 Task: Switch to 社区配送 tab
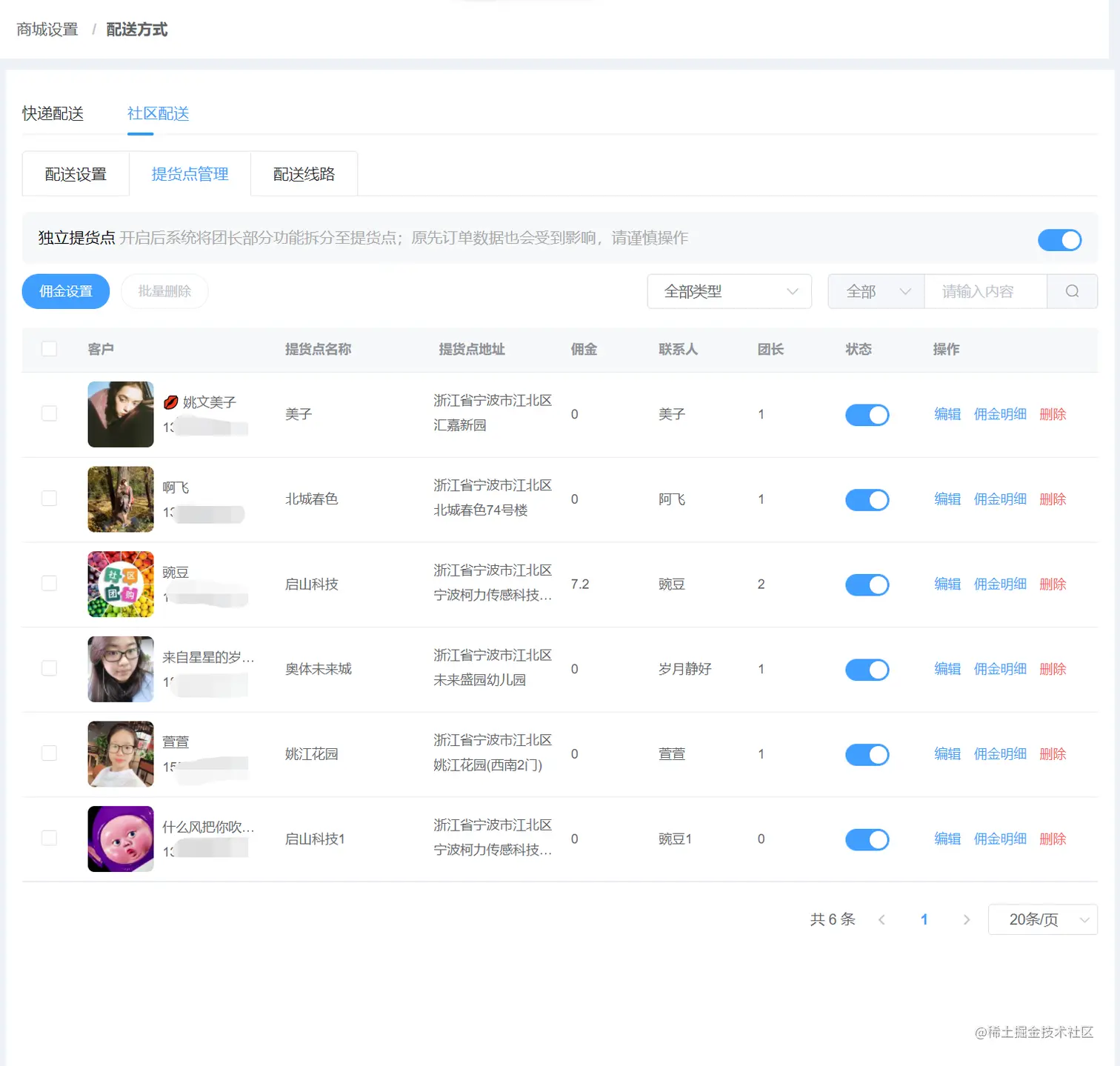tap(158, 113)
